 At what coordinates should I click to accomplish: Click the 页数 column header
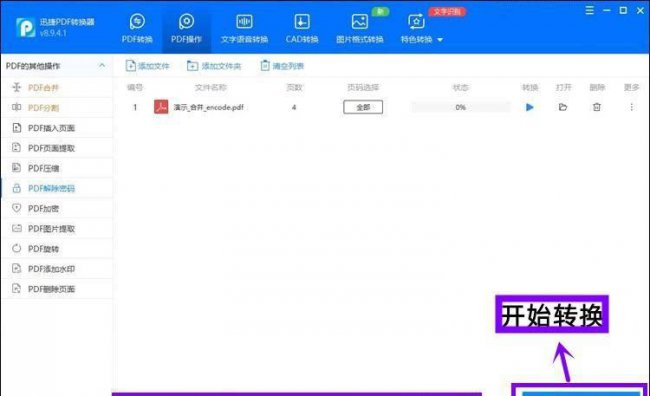pos(294,87)
